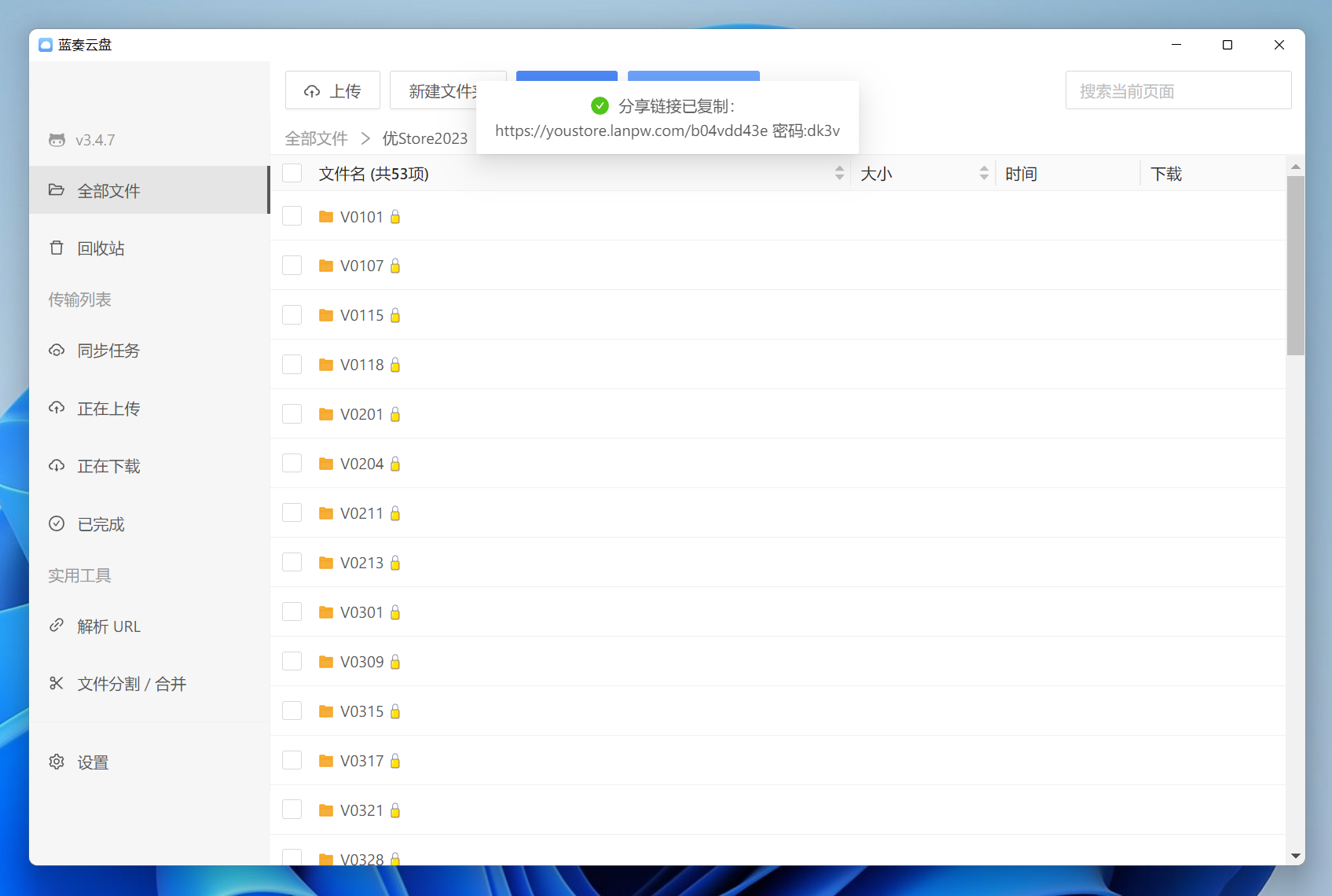The width and height of the screenshot is (1332, 896).
Task: Click the V0315 folder icon
Action: click(x=326, y=711)
